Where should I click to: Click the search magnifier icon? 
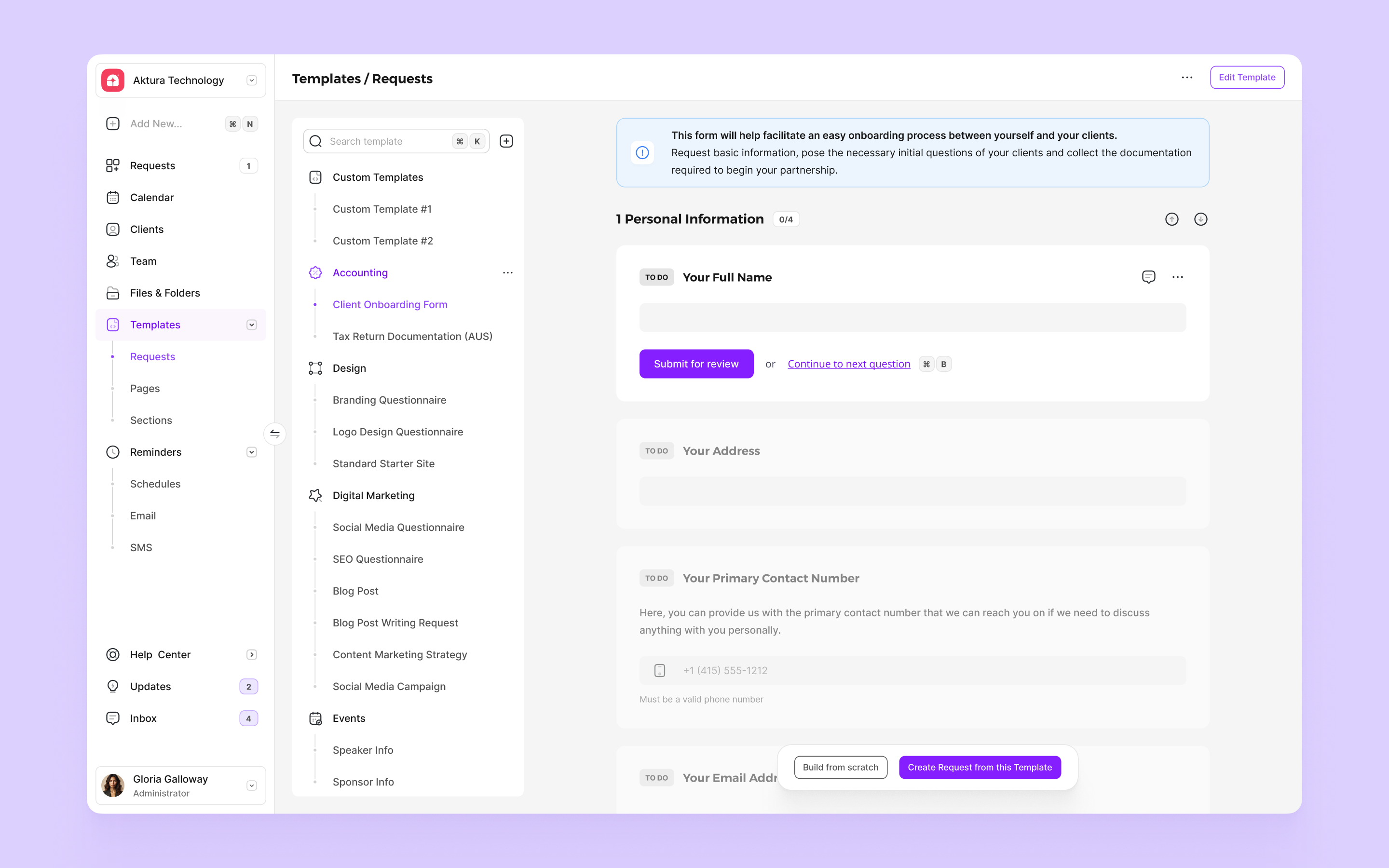316,141
